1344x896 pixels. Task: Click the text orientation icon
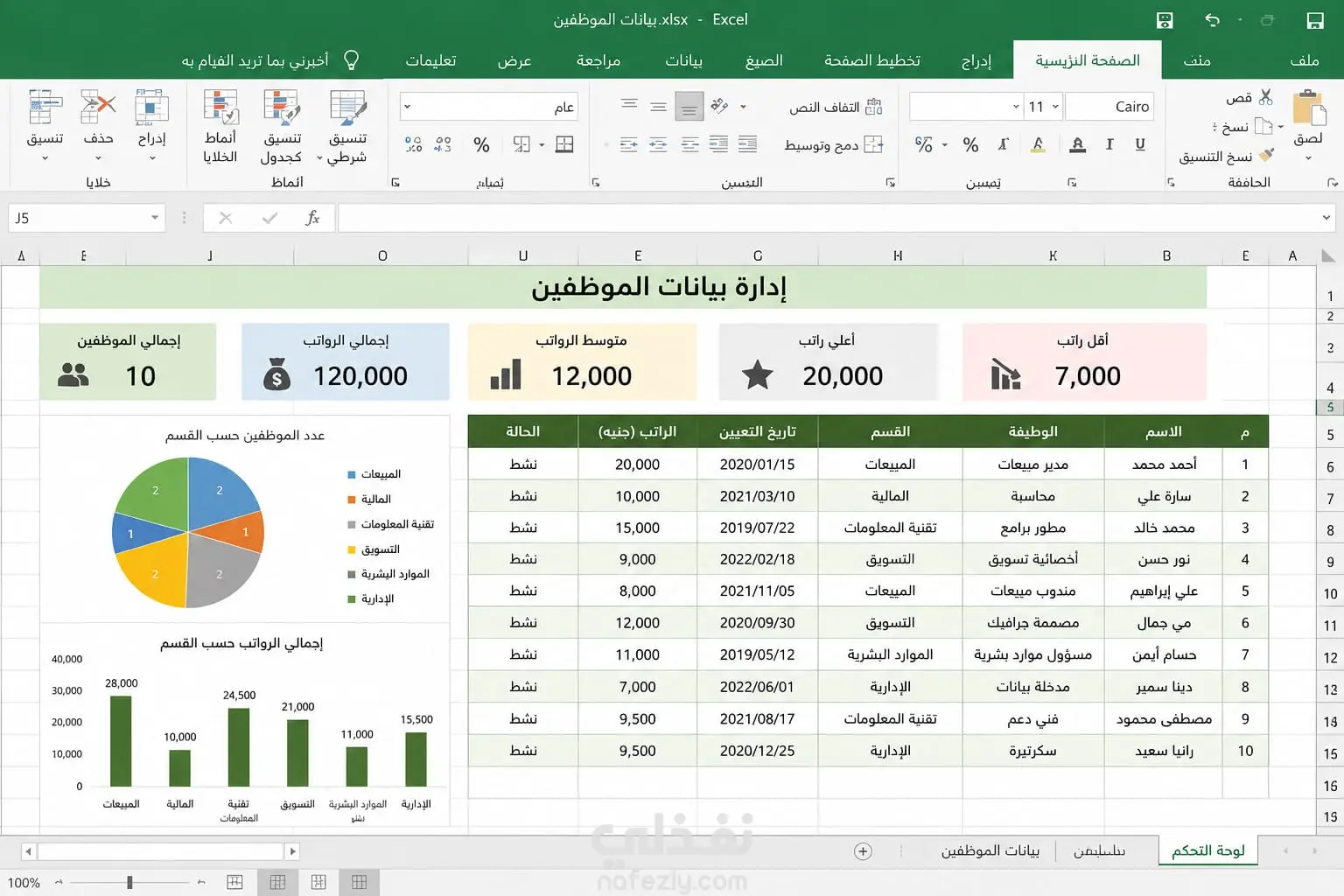[719, 106]
